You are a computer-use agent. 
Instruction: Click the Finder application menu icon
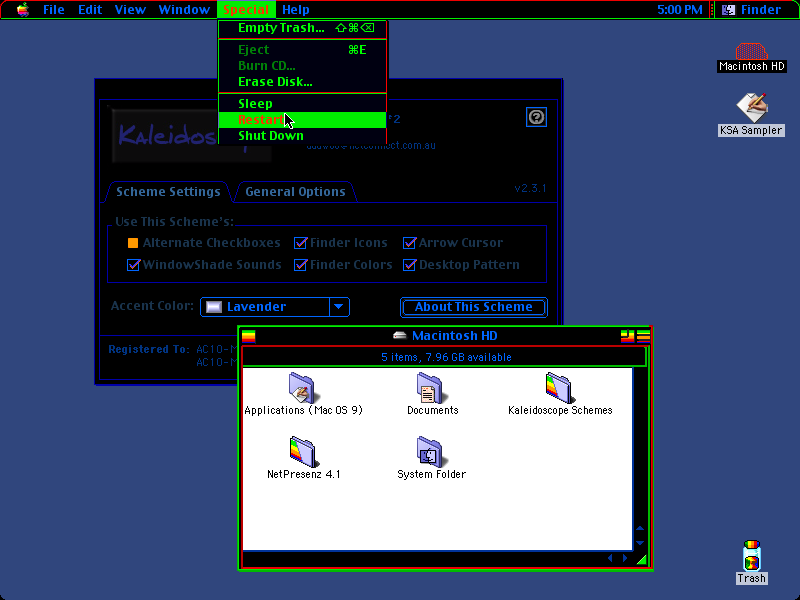tap(729, 10)
